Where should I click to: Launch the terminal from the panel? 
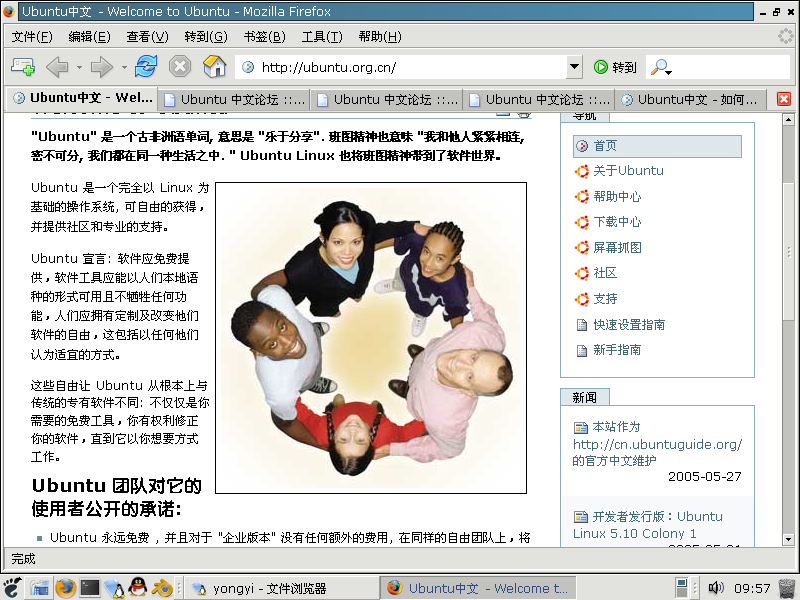(x=90, y=588)
